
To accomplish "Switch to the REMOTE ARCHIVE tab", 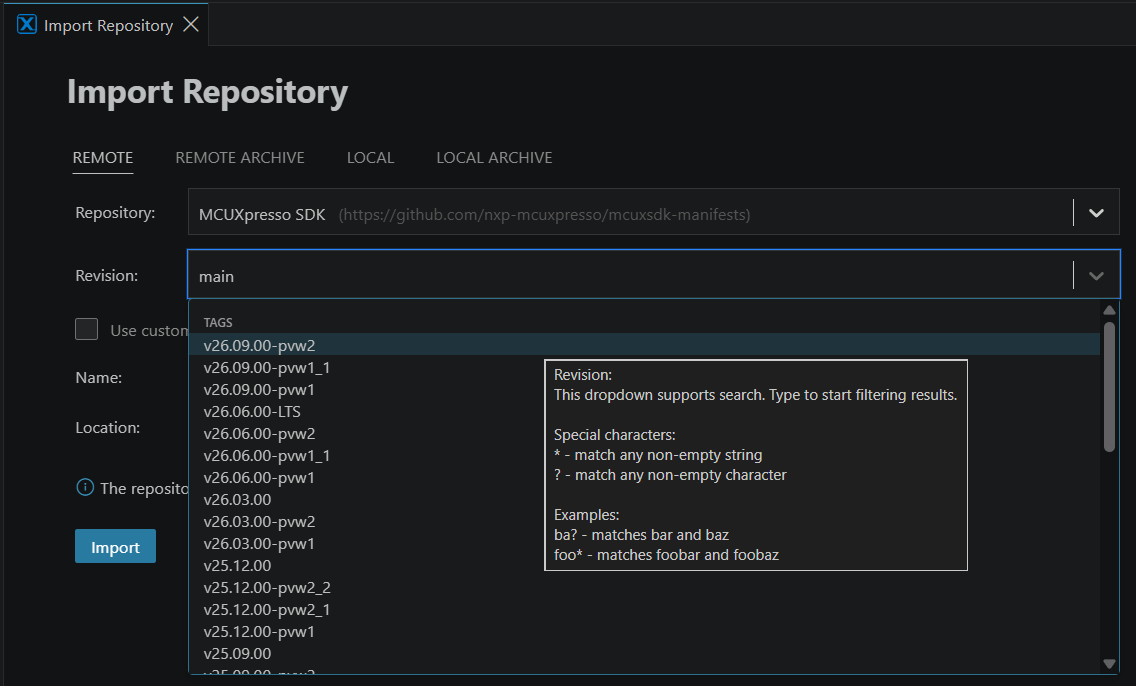I will (x=240, y=158).
